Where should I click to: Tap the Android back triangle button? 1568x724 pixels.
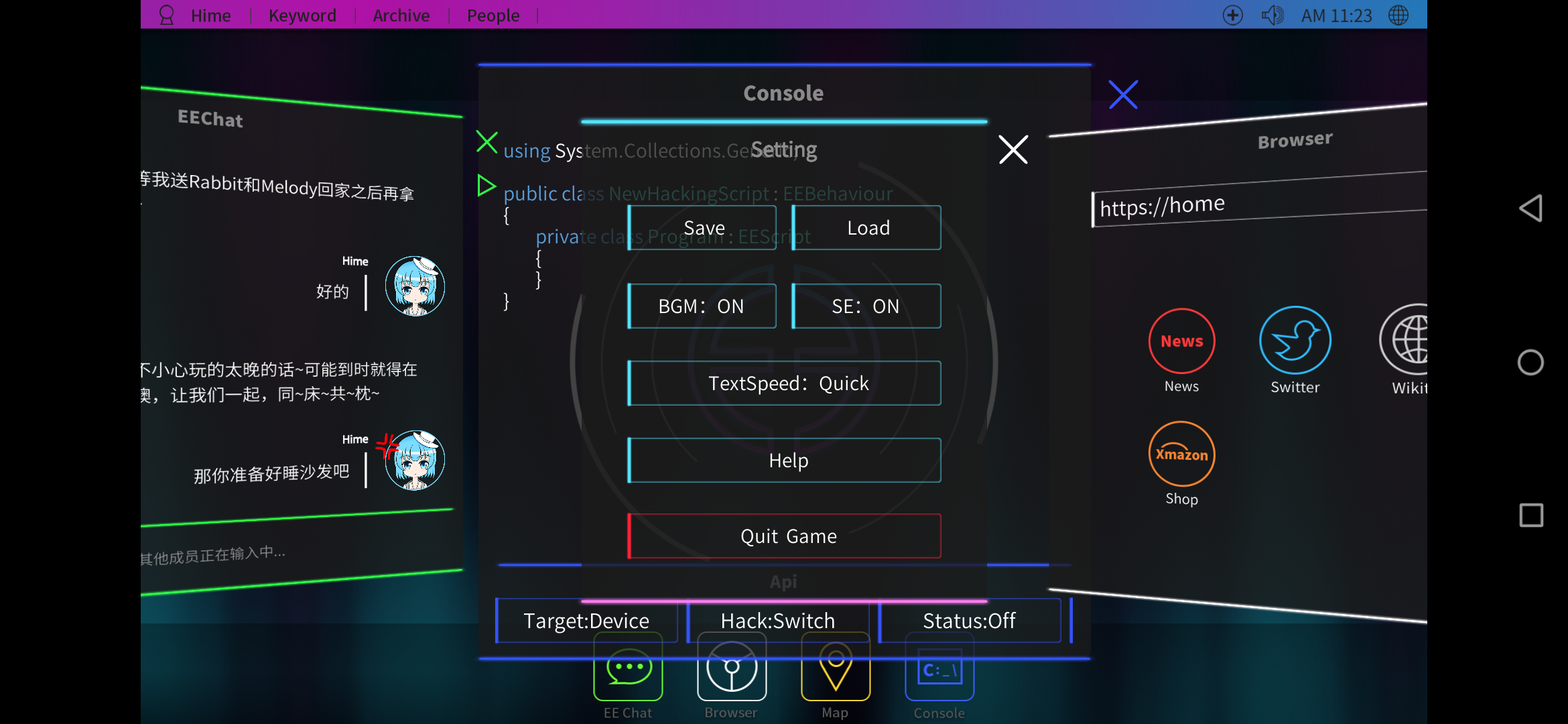1530,208
